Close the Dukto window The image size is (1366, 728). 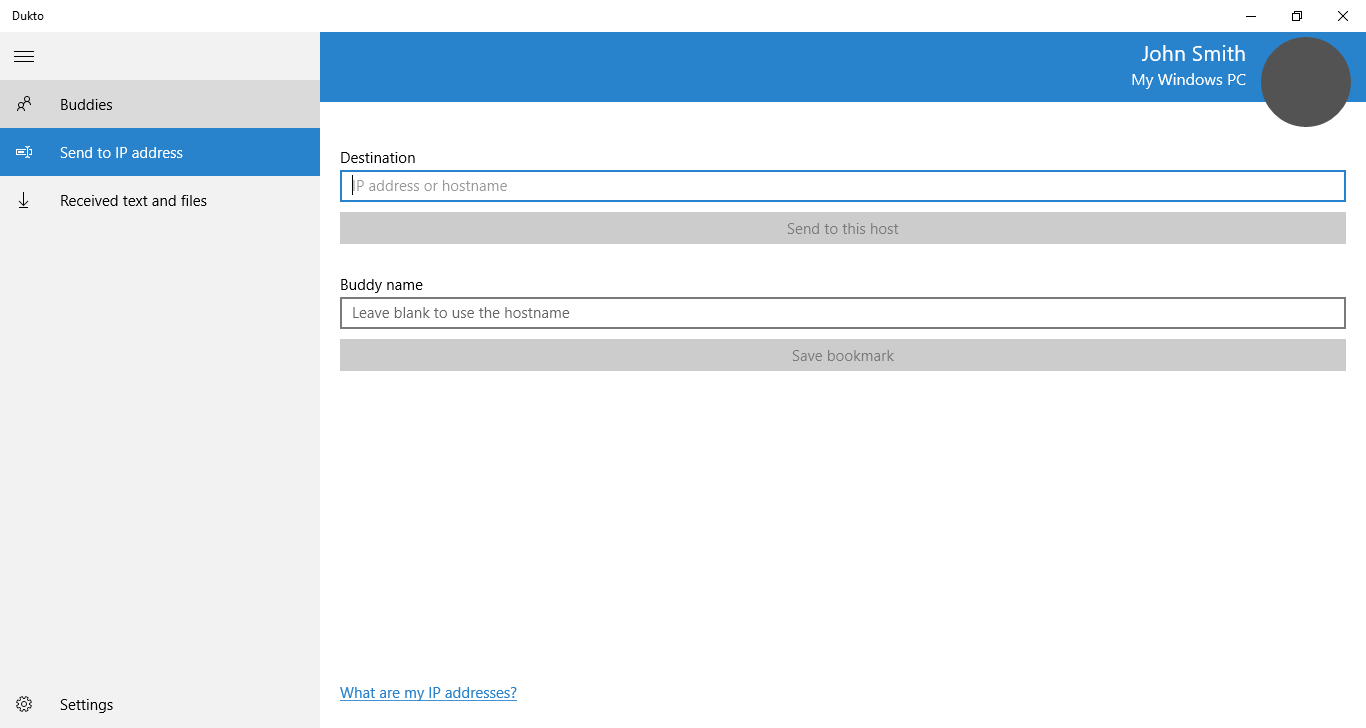1343,16
